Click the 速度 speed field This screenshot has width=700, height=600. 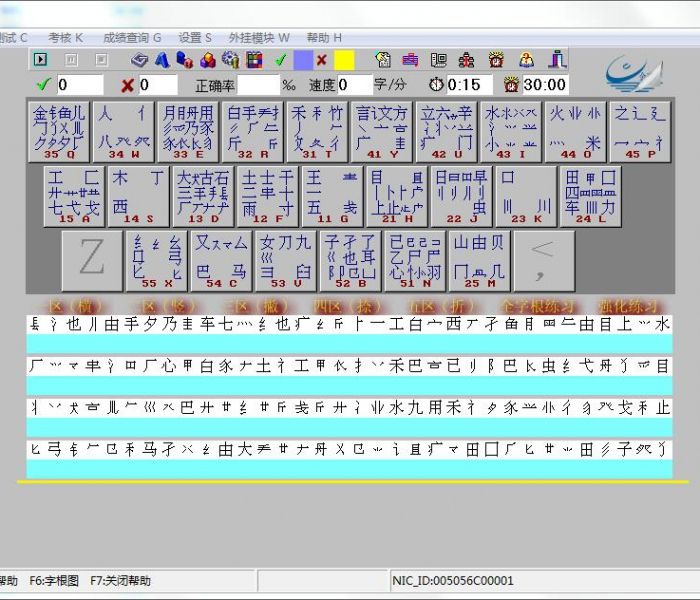point(354,85)
